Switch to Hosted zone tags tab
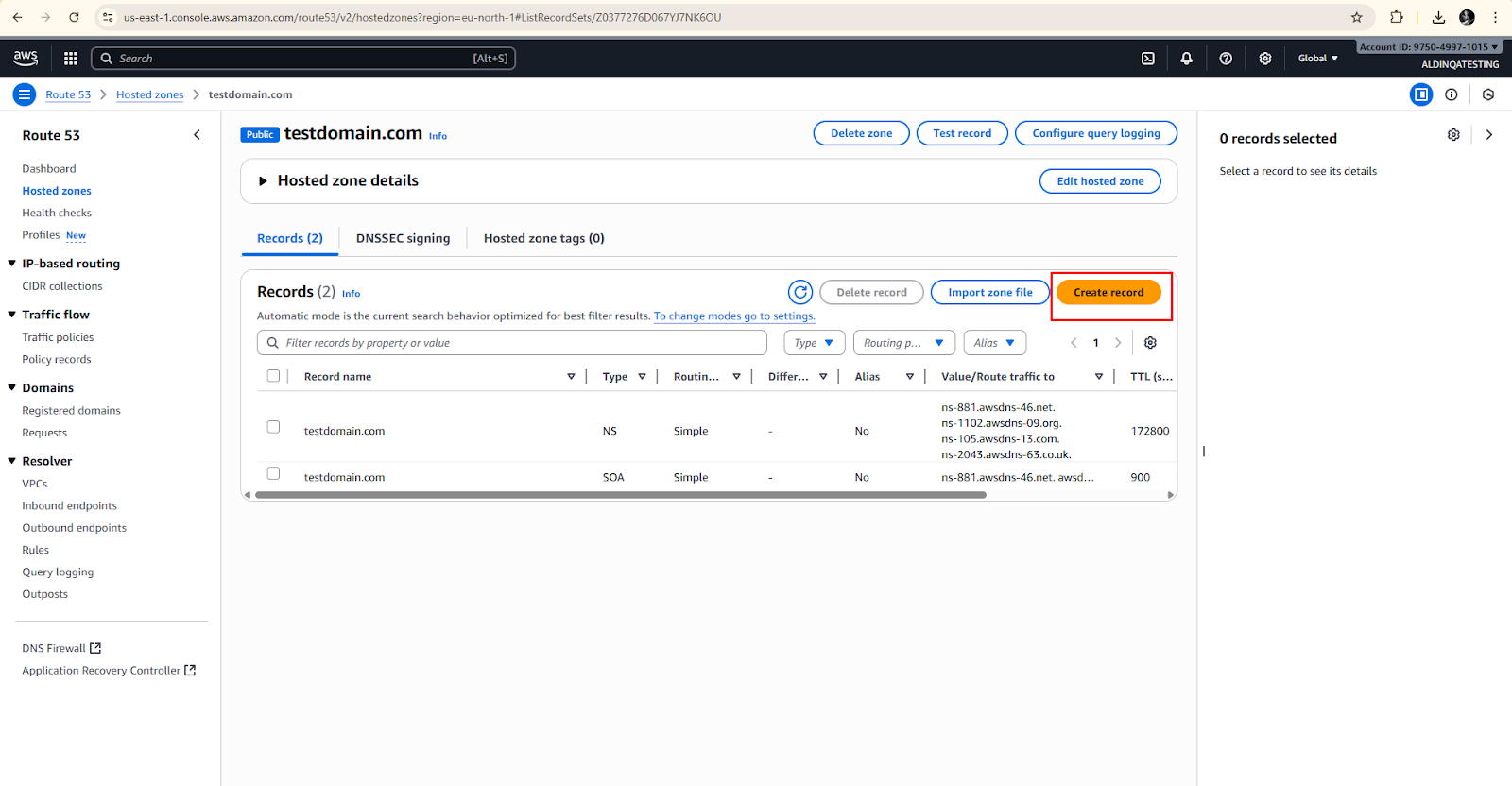Image resolution: width=1512 pixels, height=786 pixels. 543,238
